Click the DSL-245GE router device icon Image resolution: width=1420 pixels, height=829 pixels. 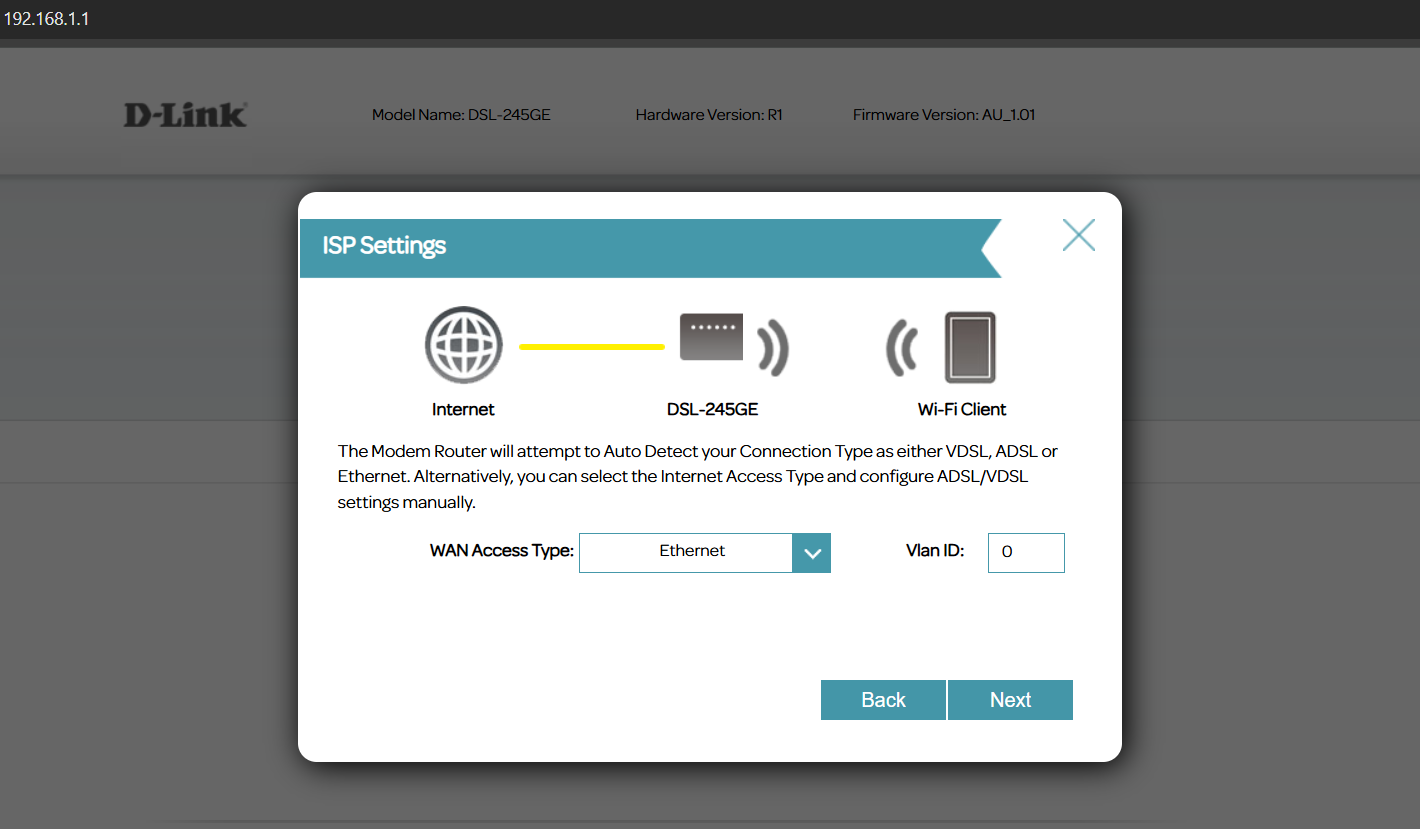coord(711,337)
